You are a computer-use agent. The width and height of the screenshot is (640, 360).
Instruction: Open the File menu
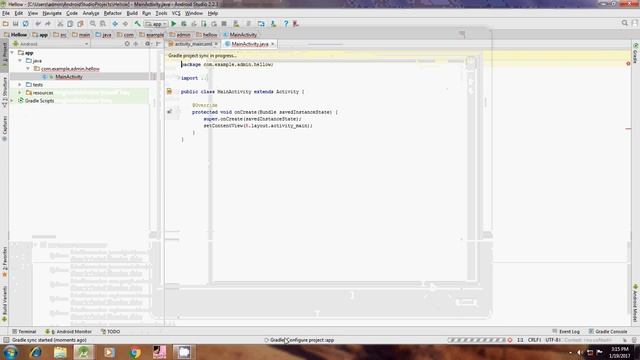click(x=6, y=13)
